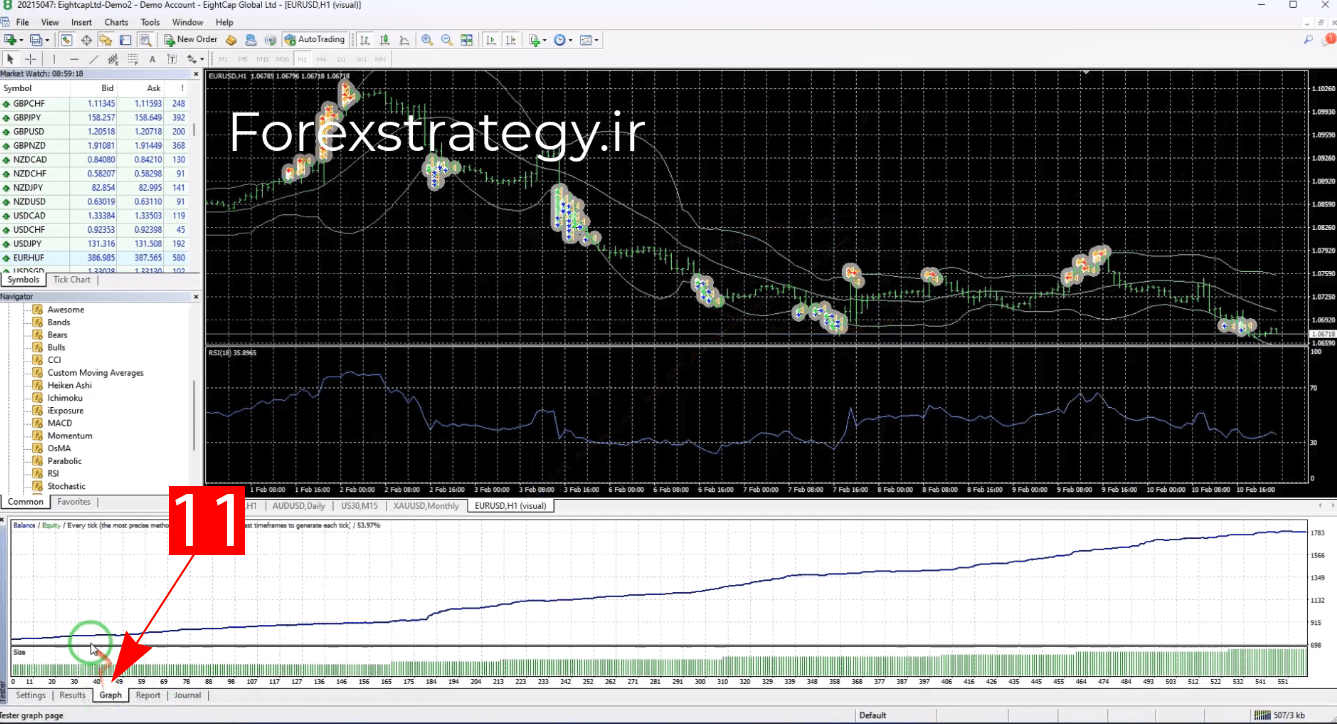1337x724 pixels.
Task: Click the Market Watch vertical scrollbar
Action: click(195, 130)
